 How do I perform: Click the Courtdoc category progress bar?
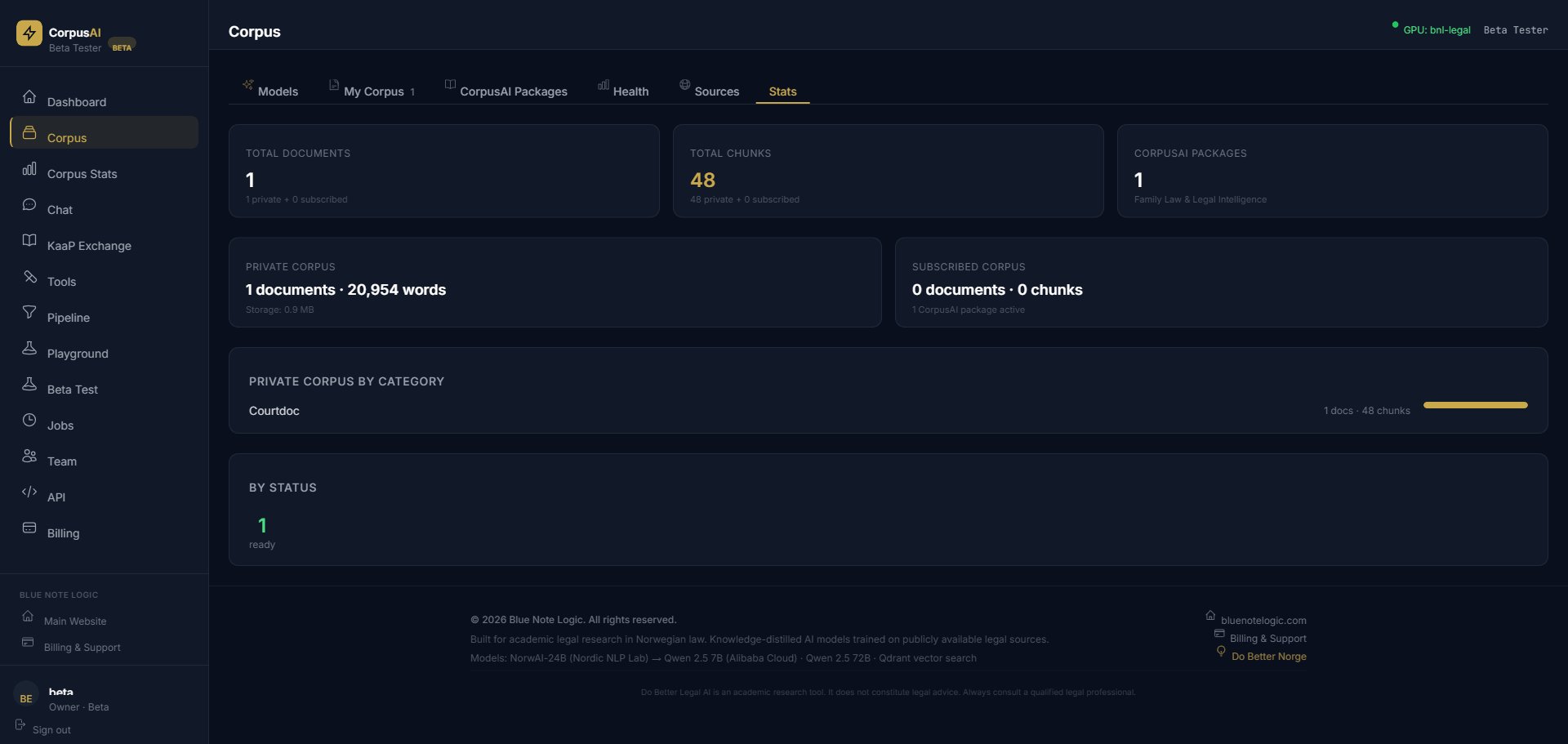[1474, 404]
